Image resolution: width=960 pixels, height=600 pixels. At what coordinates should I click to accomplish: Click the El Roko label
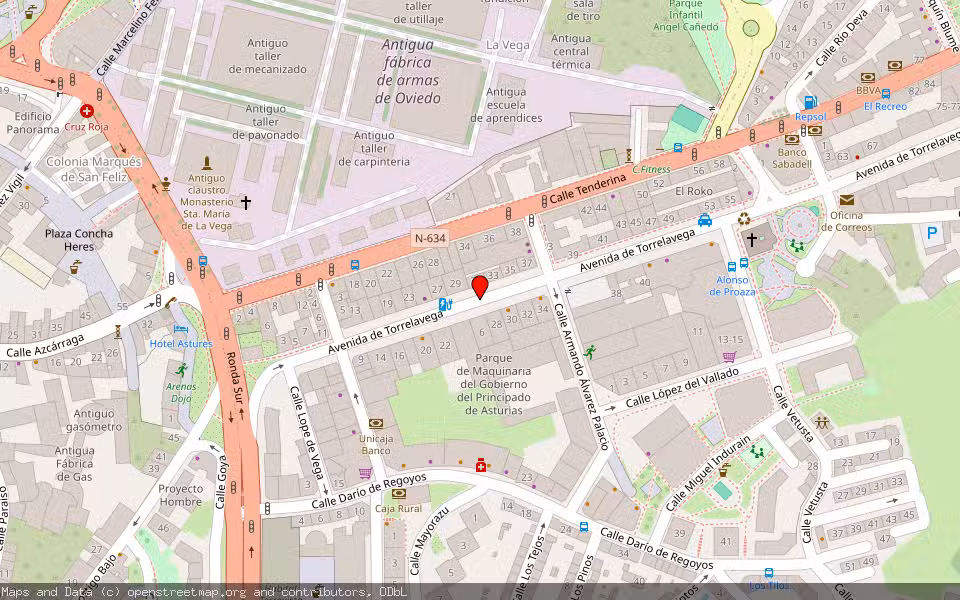(694, 191)
